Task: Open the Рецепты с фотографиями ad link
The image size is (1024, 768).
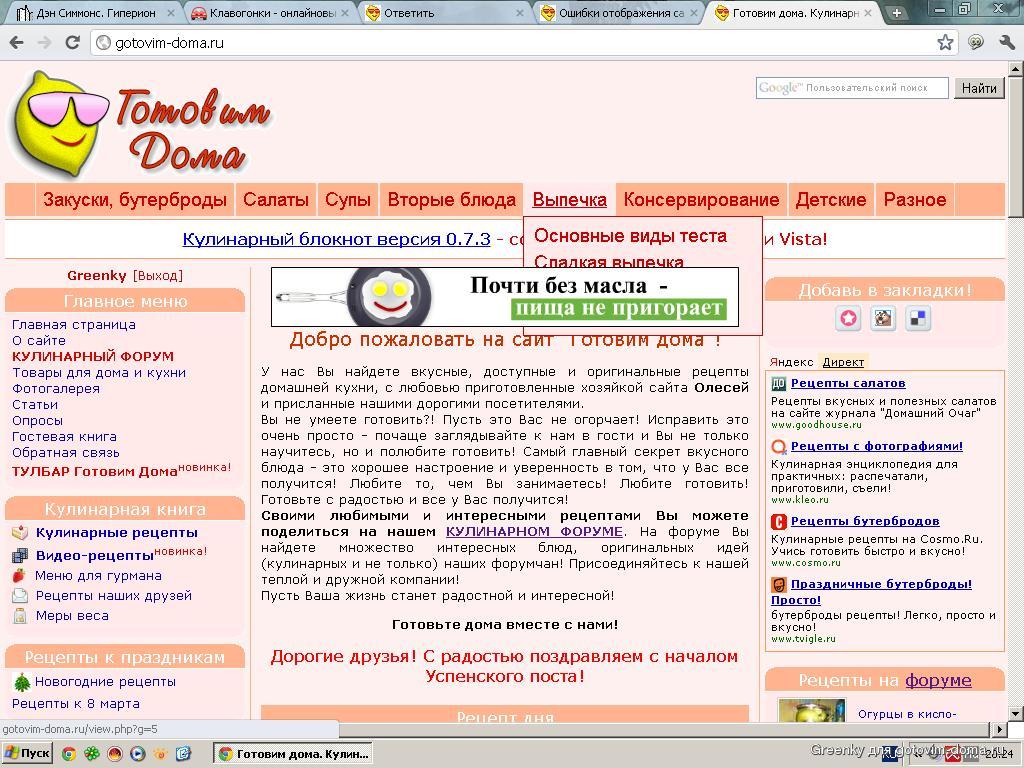Action: click(876, 446)
